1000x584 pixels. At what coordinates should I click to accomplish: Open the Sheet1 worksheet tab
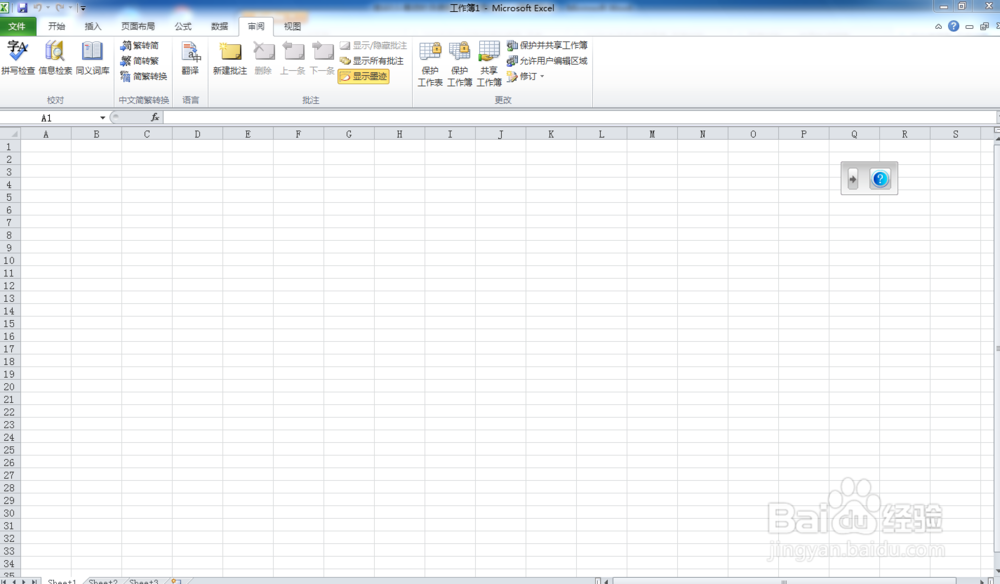[x=62, y=581]
